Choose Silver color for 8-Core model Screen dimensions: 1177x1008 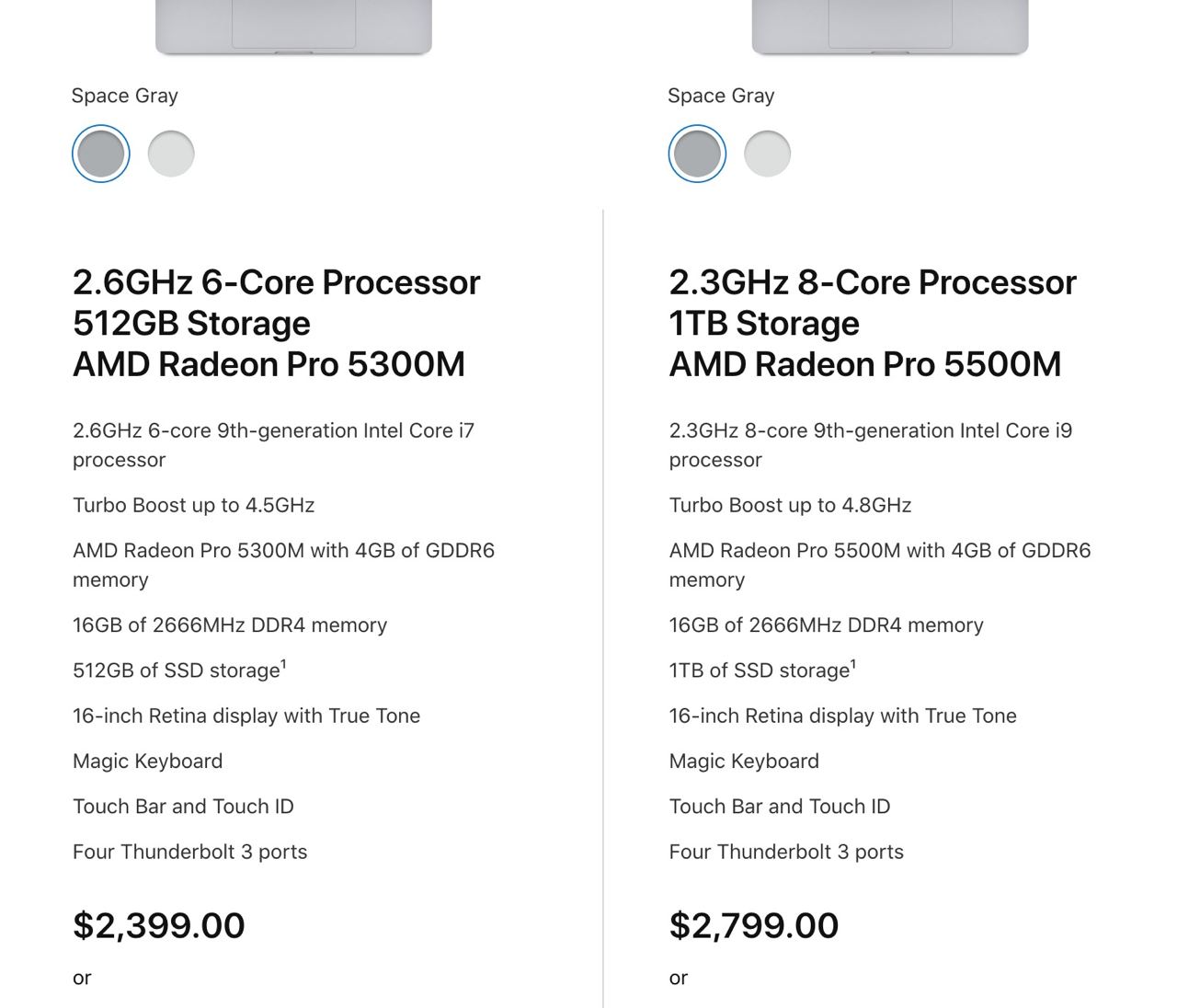[767, 154]
